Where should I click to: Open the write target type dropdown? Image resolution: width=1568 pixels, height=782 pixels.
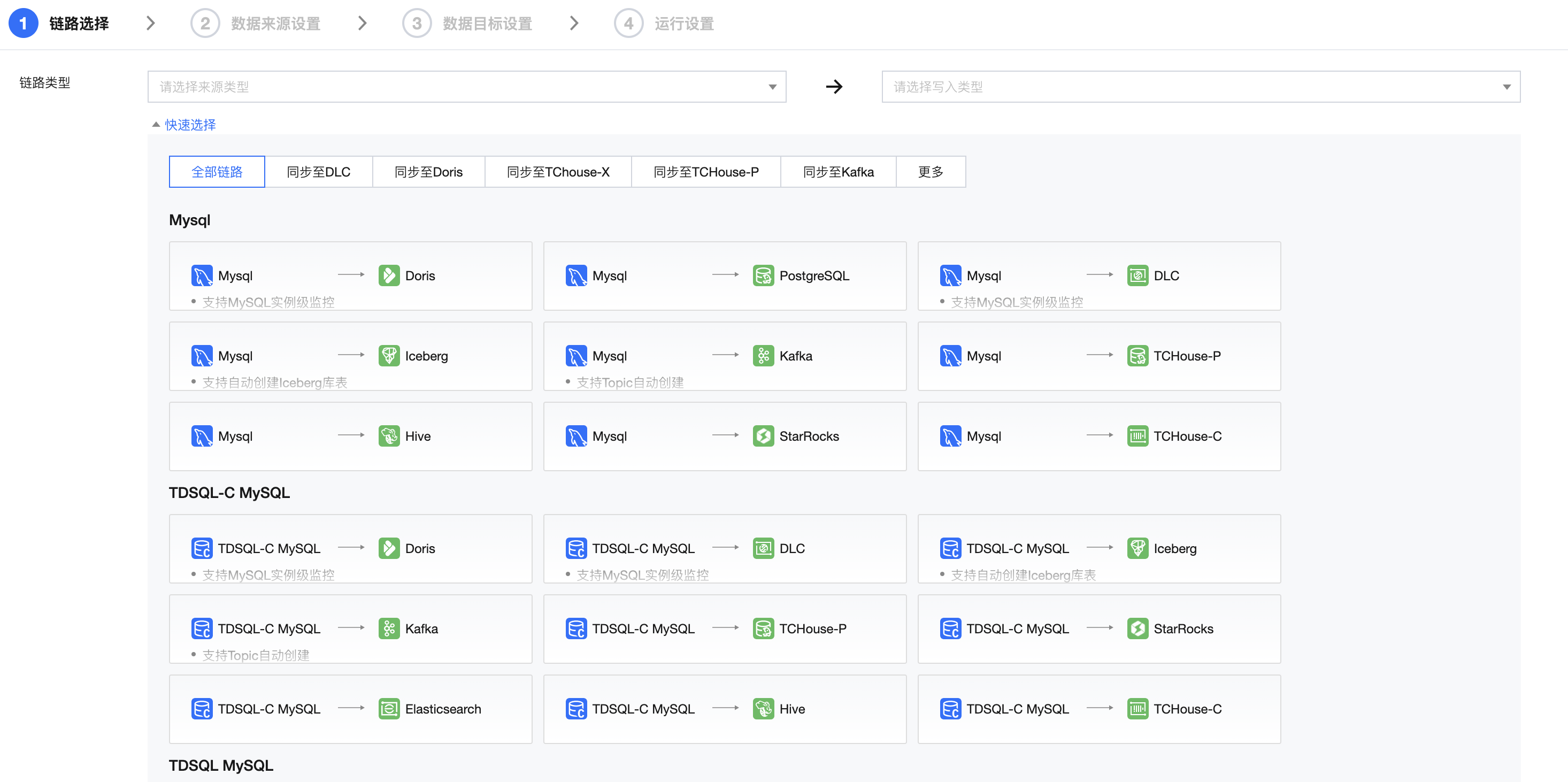[x=1200, y=87]
